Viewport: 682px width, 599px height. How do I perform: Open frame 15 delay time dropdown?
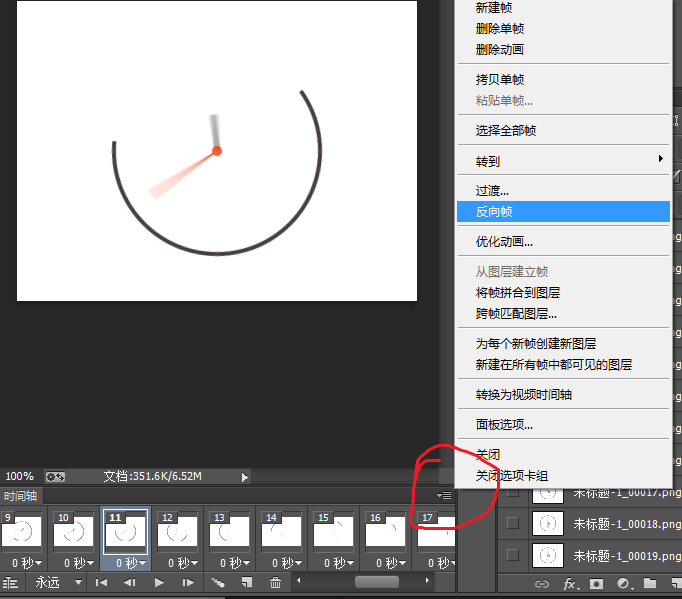pos(339,563)
